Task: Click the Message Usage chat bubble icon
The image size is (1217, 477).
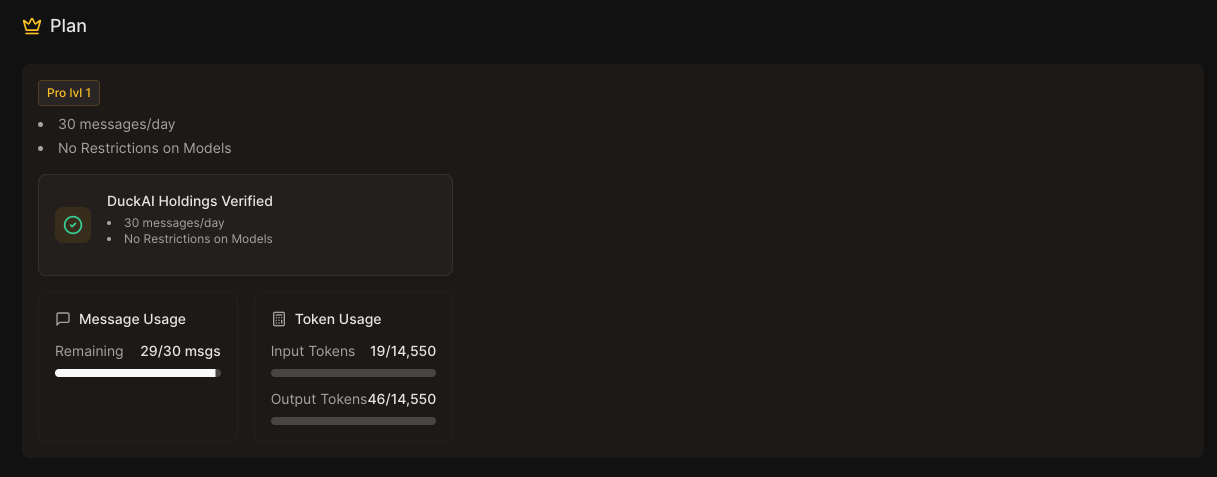Action: click(x=63, y=319)
